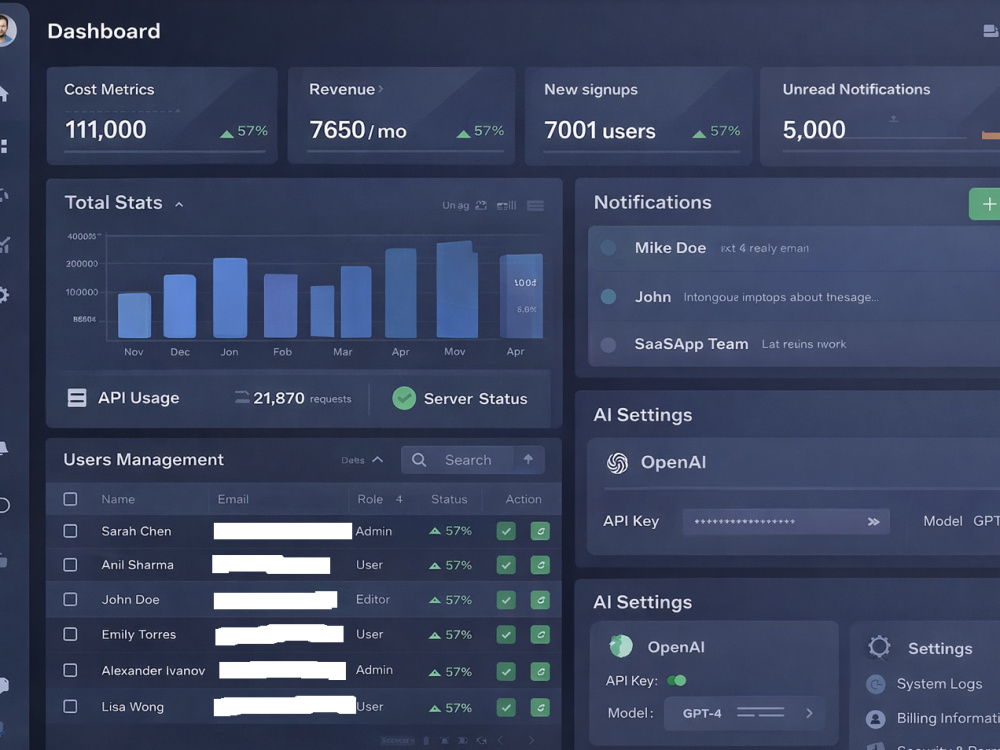Check the Anil Sharma row checkbox
The image size is (1000, 750).
[70, 565]
